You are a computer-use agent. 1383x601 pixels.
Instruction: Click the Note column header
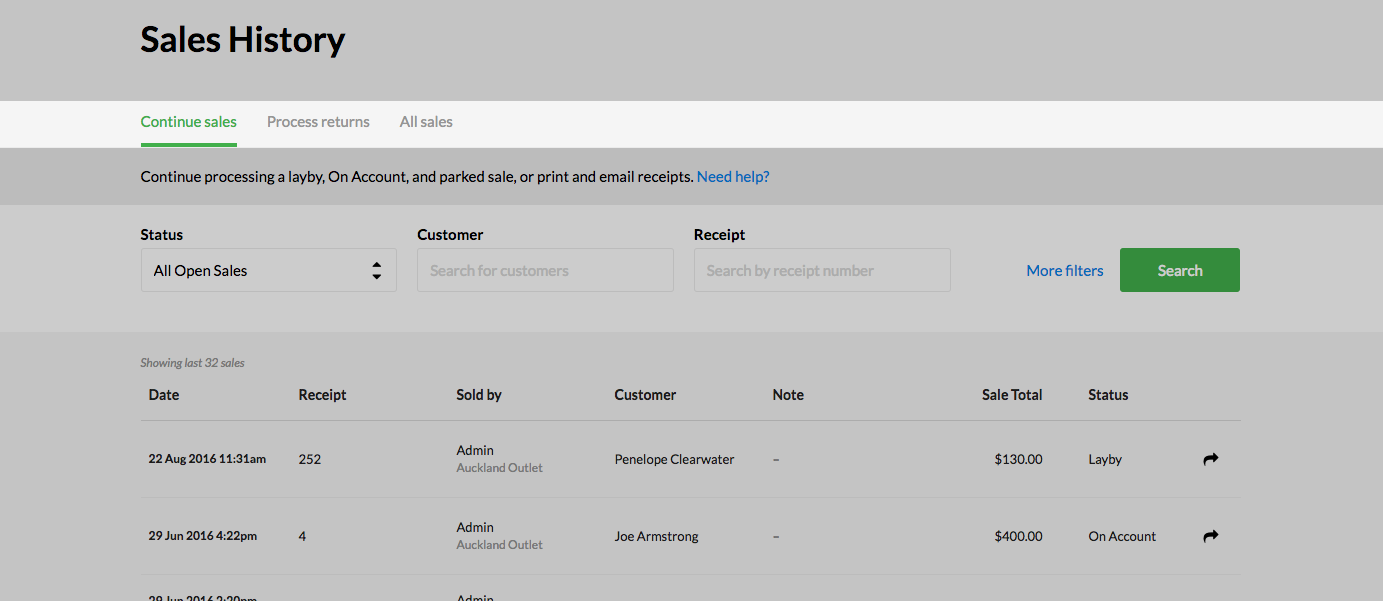(788, 395)
